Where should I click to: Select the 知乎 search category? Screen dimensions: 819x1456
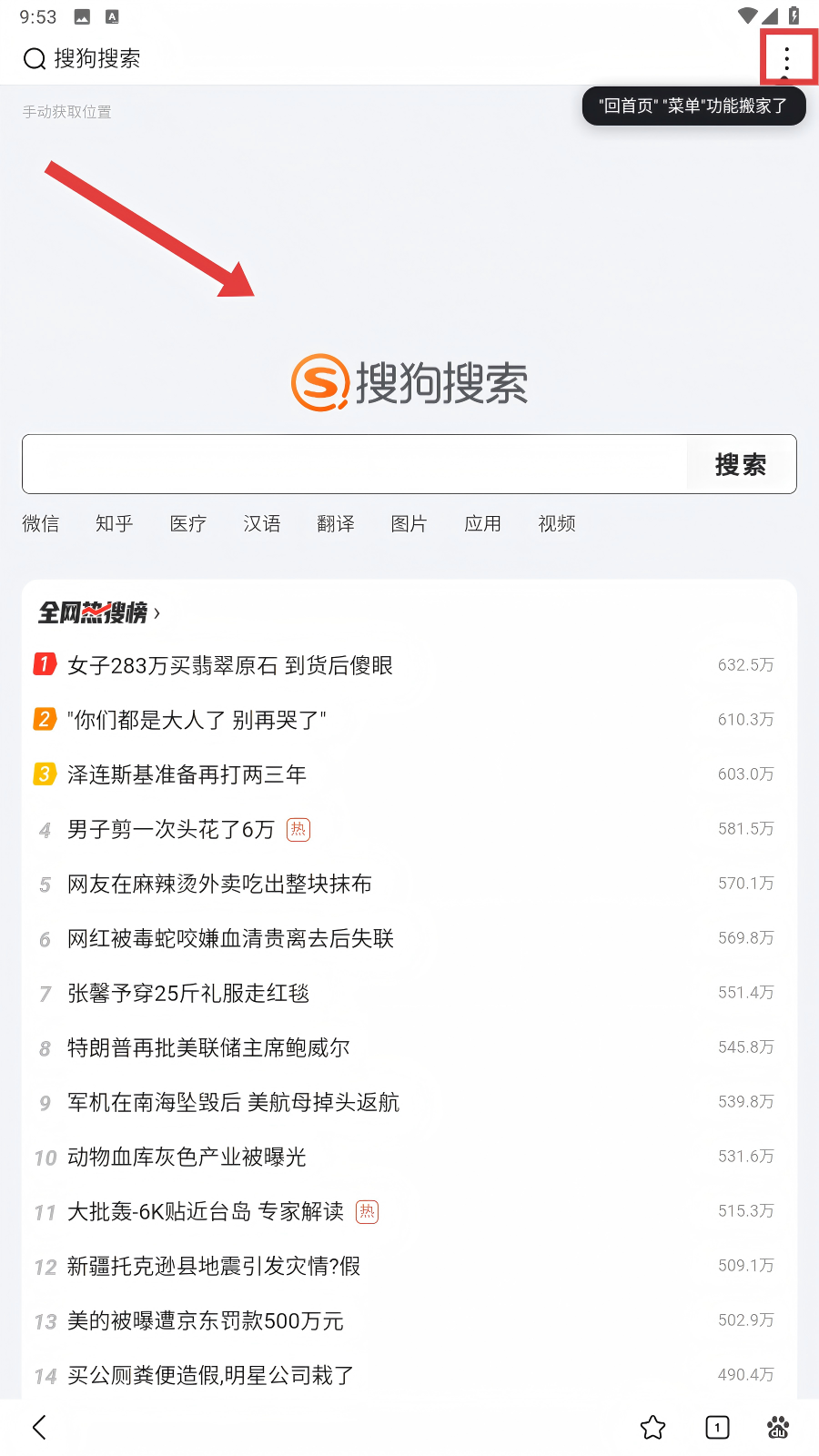pyautogui.click(x=115, y=523)
